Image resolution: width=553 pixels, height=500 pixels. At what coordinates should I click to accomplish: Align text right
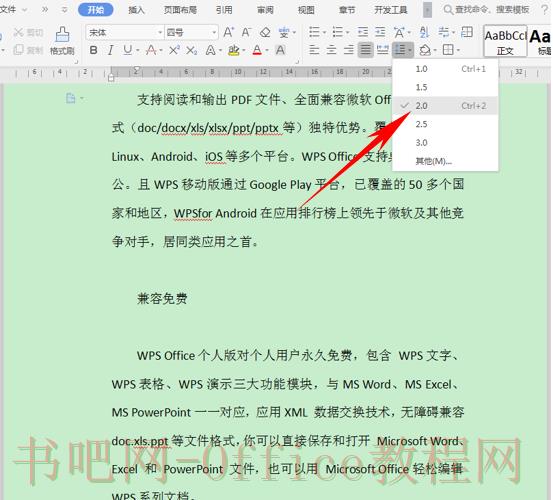tap(348, 50)
